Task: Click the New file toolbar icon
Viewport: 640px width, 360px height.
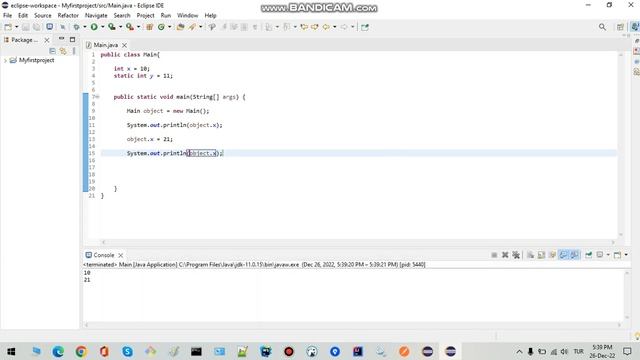Action: (x=8, y=27)
